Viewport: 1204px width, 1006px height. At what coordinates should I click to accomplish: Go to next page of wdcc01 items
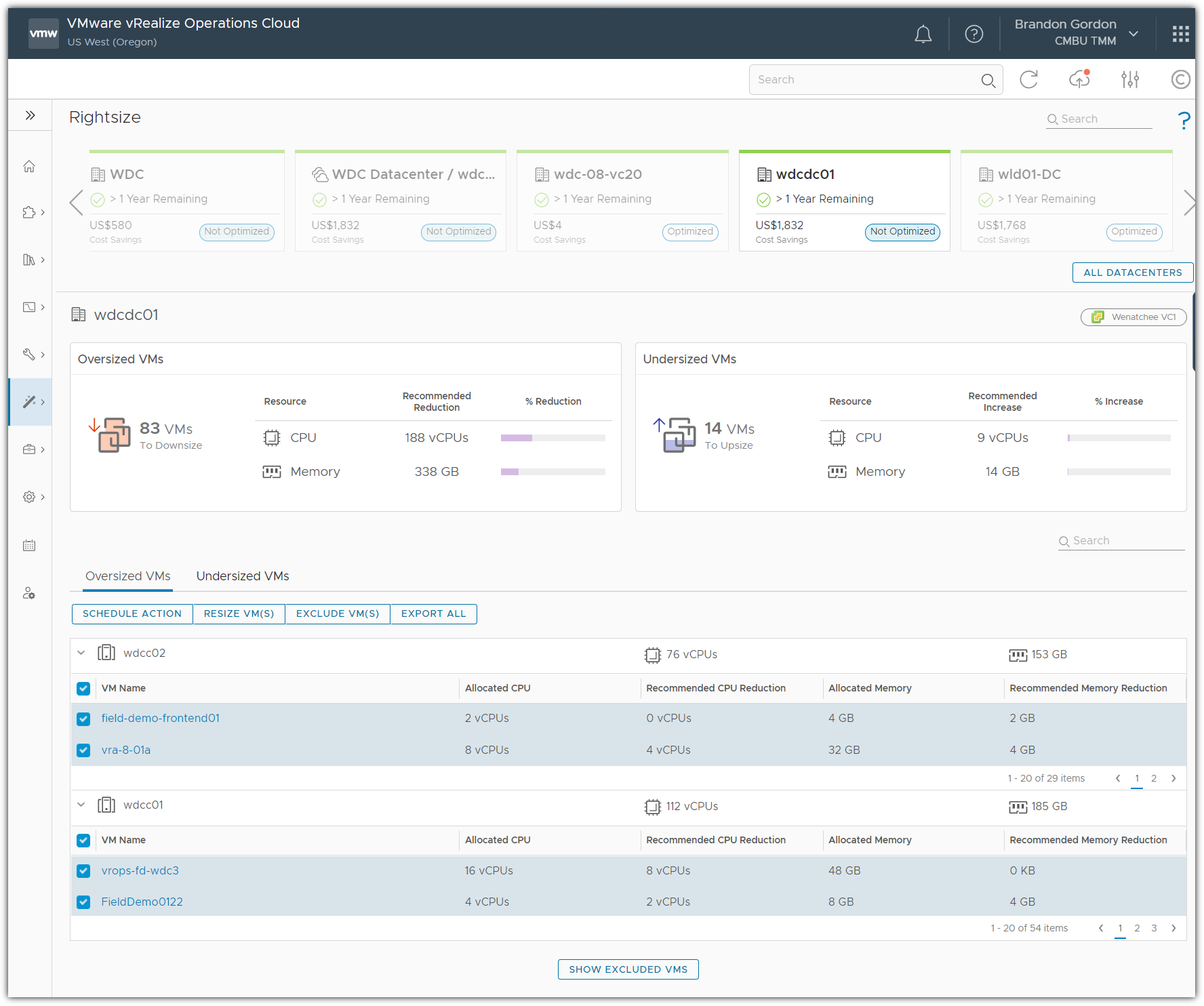point(1173,928)
